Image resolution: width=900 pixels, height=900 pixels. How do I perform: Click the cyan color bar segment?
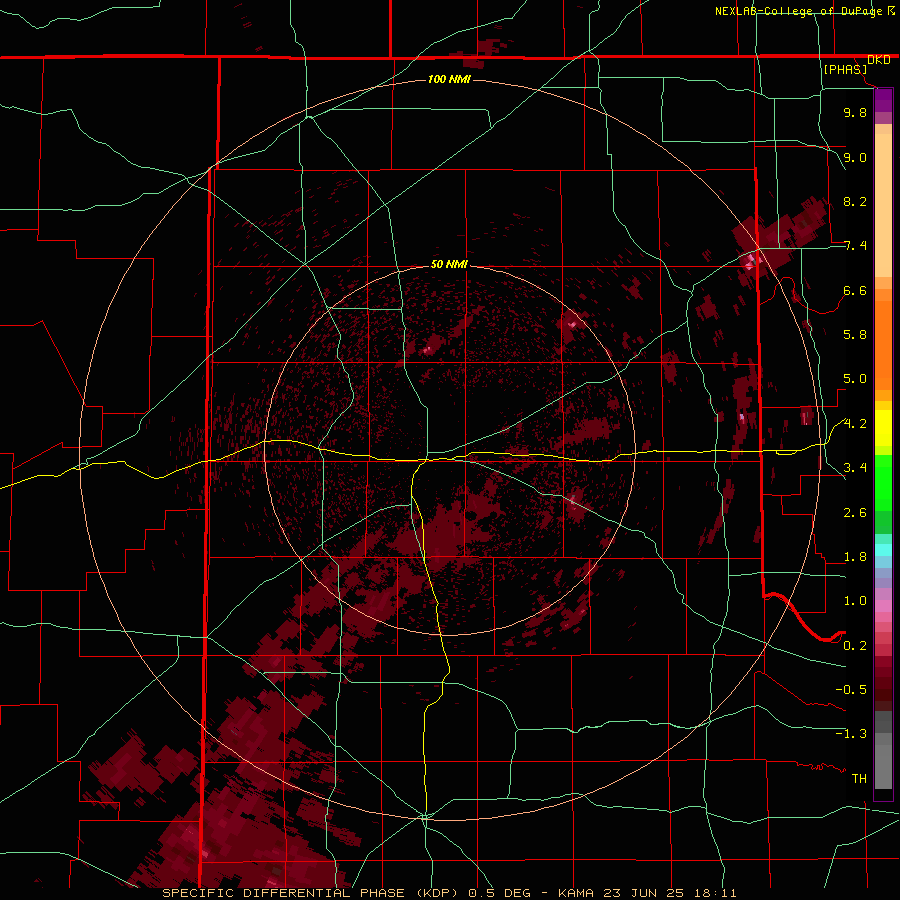[883, 550]
